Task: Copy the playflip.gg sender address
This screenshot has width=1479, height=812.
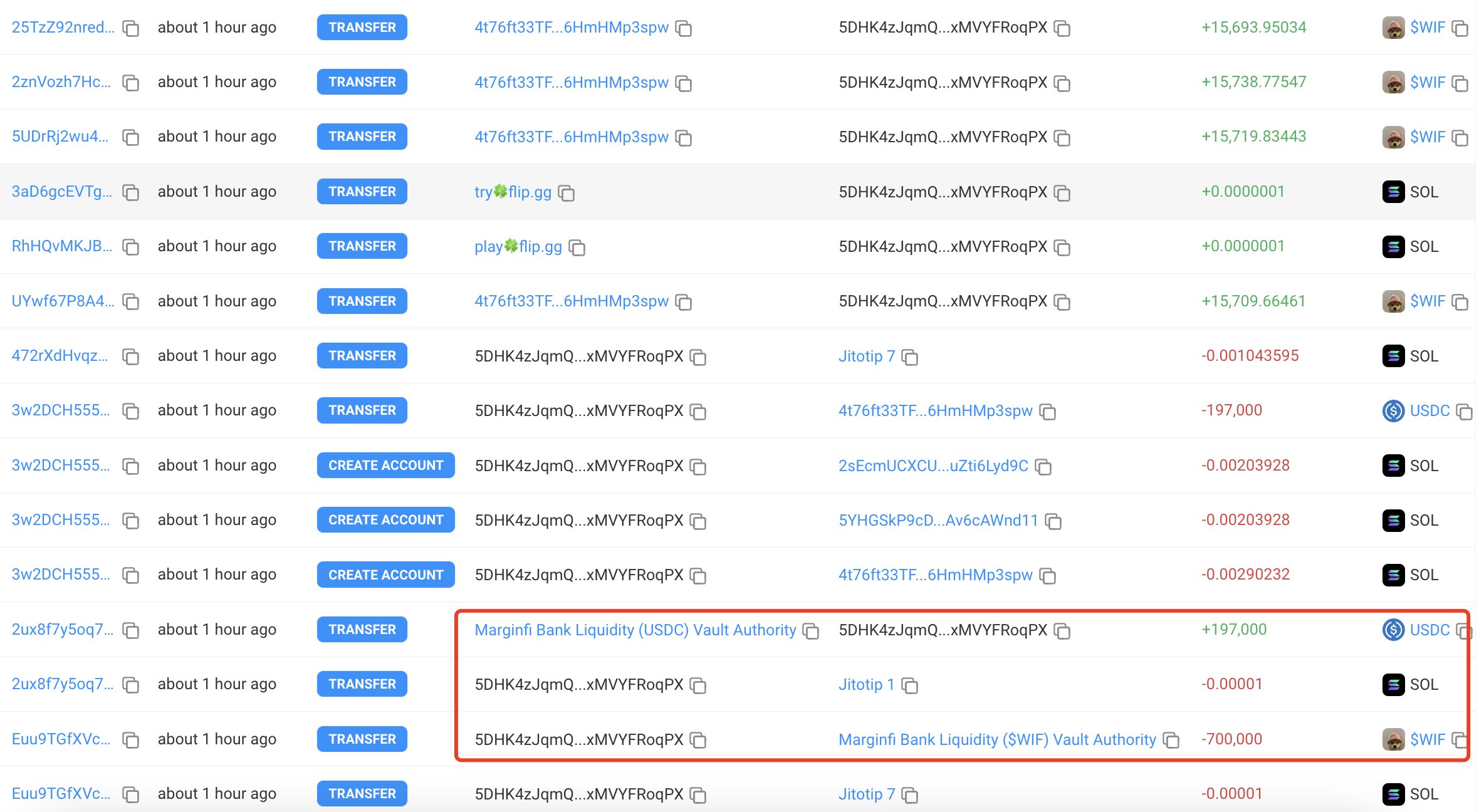Action: click(x=577, y=247)
